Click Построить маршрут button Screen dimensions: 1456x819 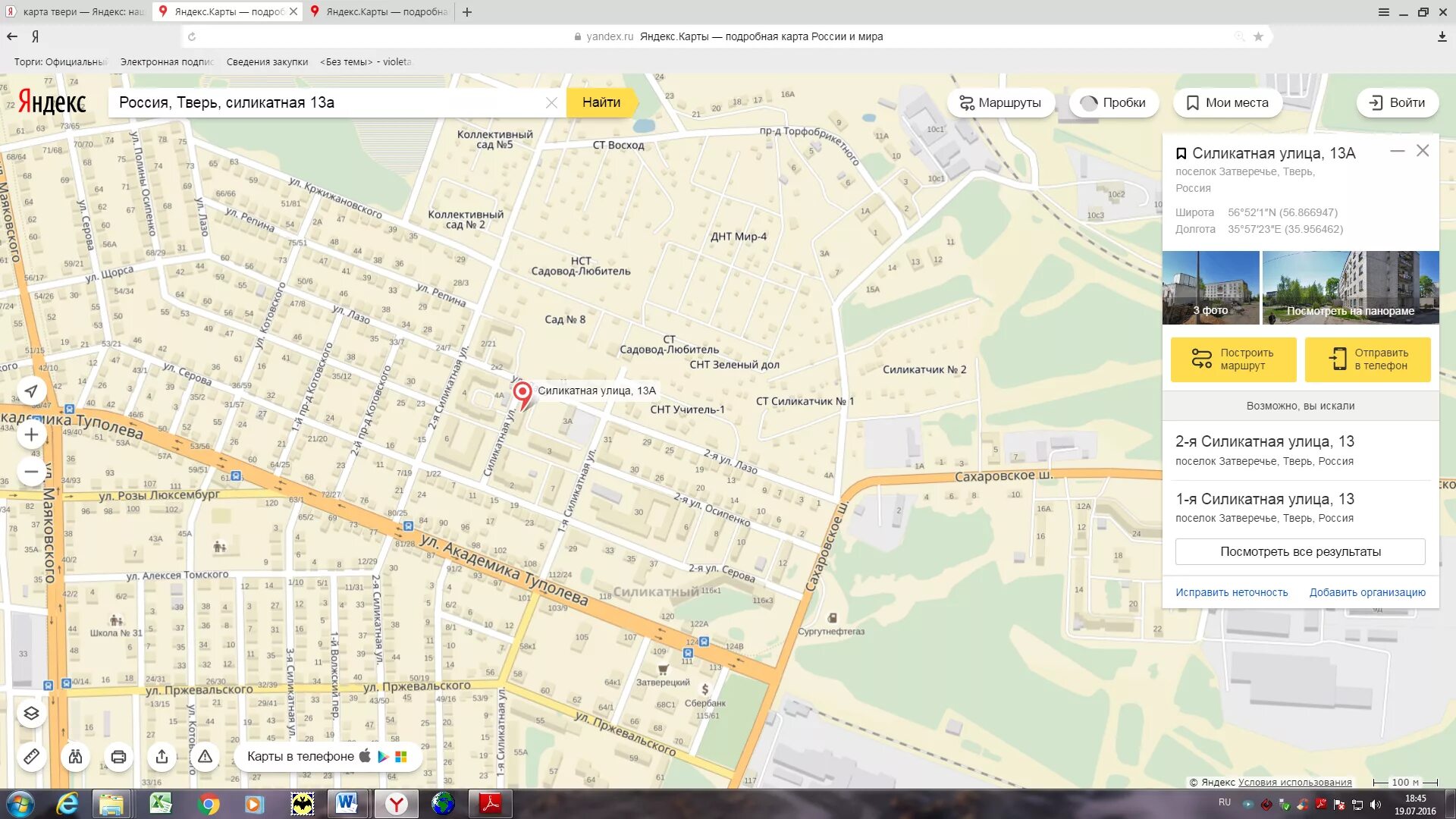[x=1233, y=359]
